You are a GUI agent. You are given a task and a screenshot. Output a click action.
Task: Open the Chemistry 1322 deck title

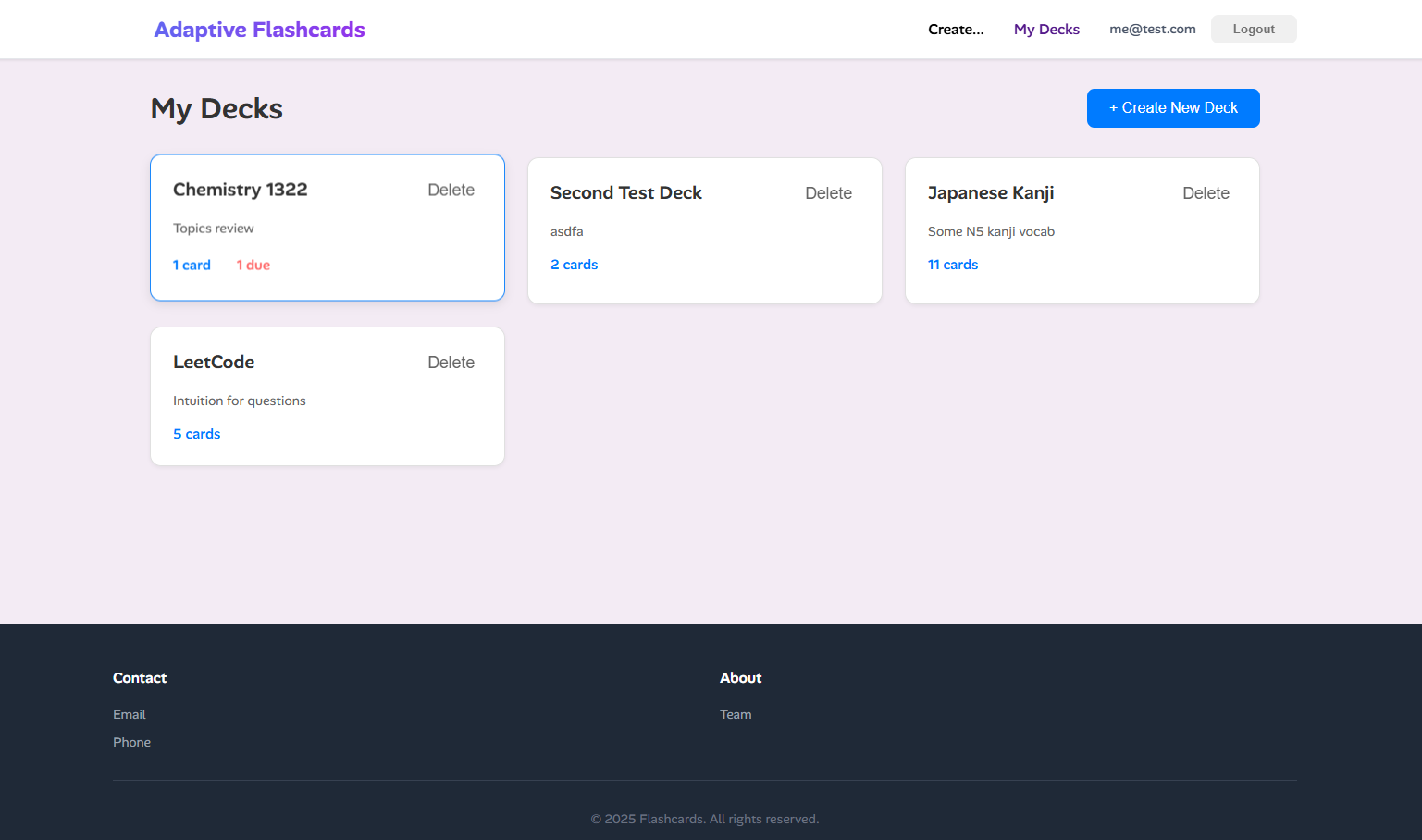tap(241, 190)
